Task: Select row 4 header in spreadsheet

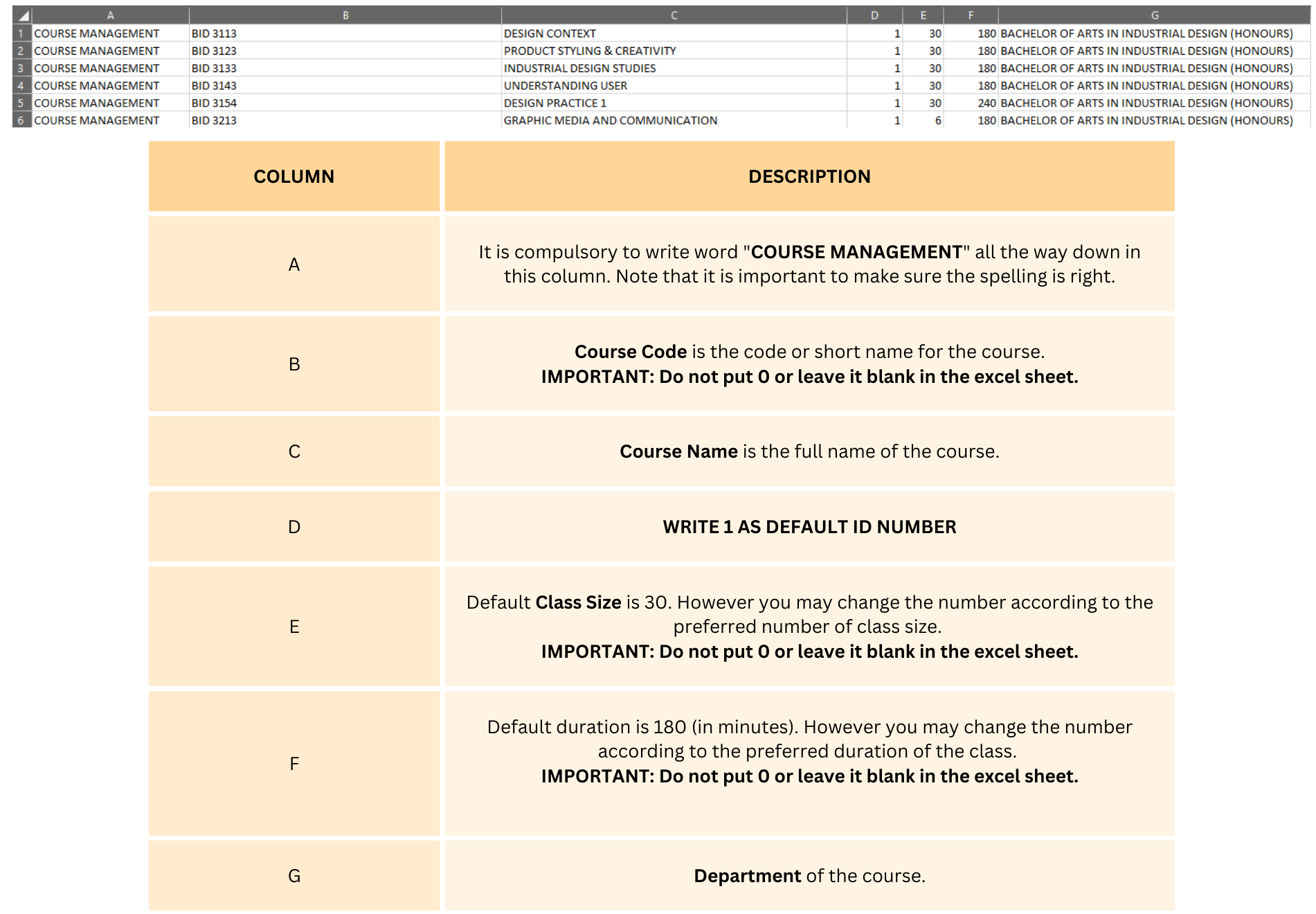Action: tap(21, 85)
